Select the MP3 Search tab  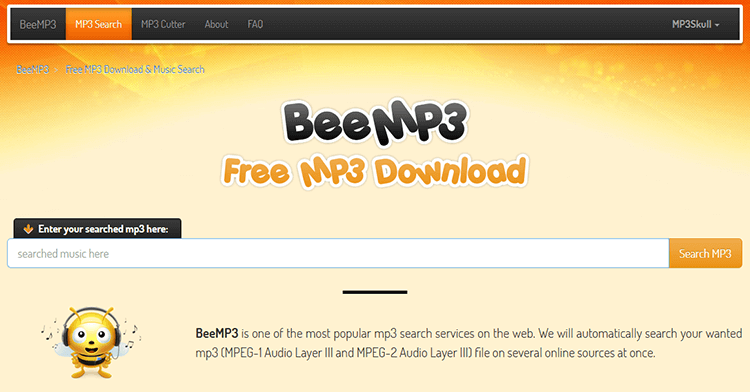tap(99, 24)
